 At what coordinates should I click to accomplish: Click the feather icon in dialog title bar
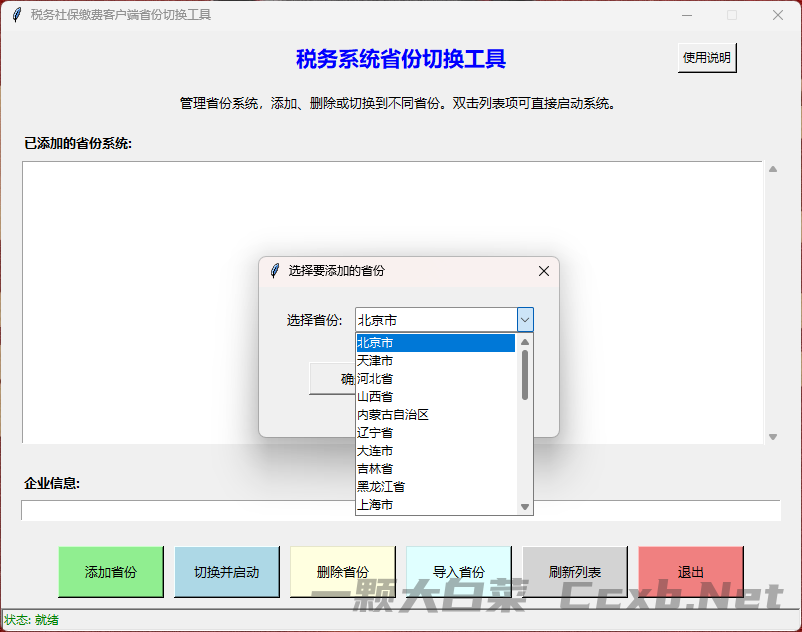[275, 271]
